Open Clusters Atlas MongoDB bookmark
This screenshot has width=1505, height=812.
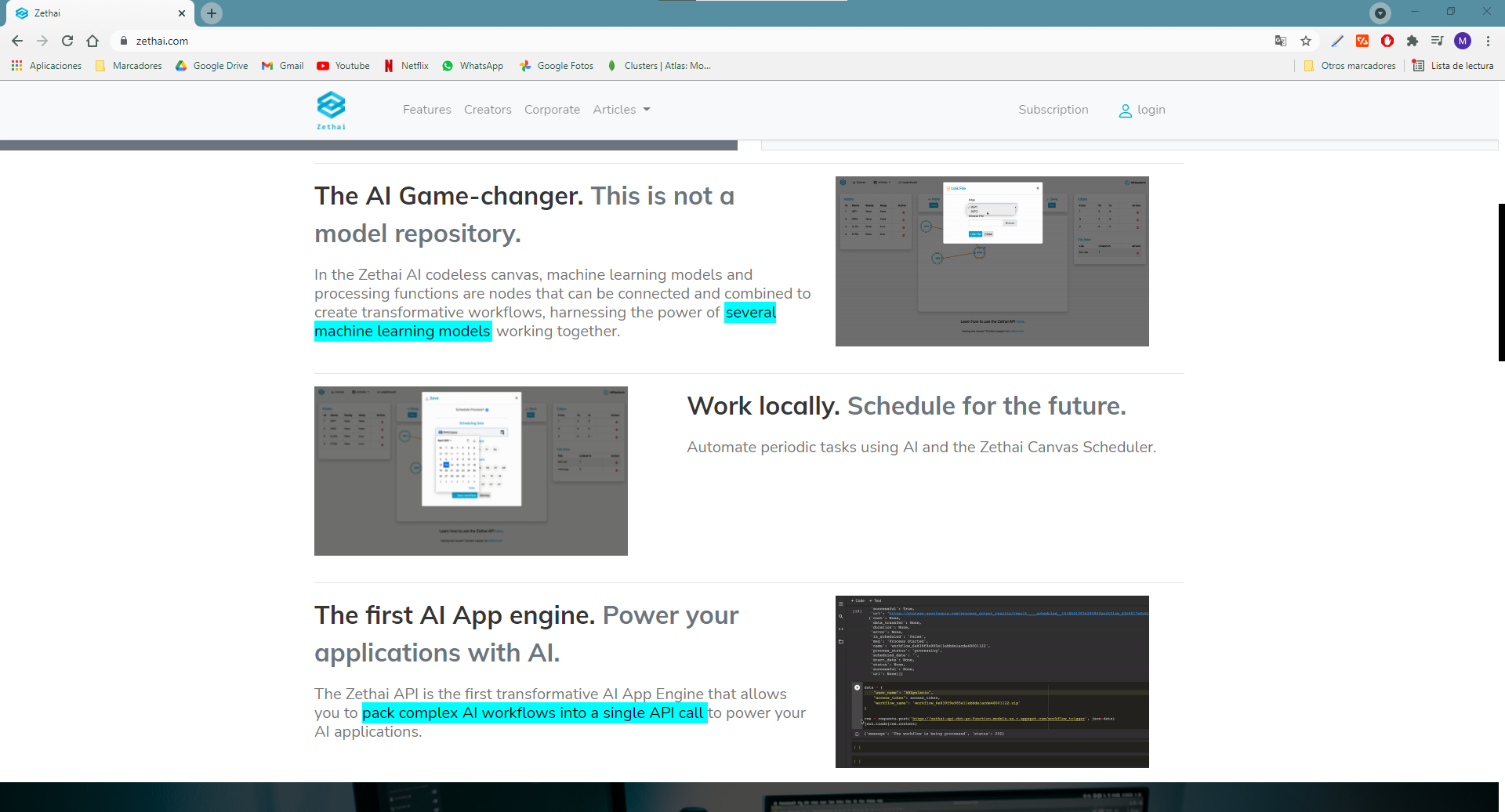pyautogui.click(x=659, y=66)
